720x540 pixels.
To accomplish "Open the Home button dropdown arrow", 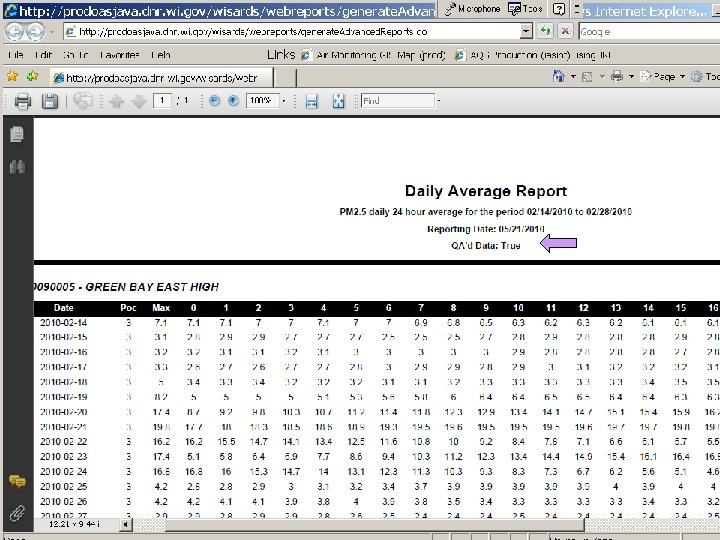I will click(573, 77).
